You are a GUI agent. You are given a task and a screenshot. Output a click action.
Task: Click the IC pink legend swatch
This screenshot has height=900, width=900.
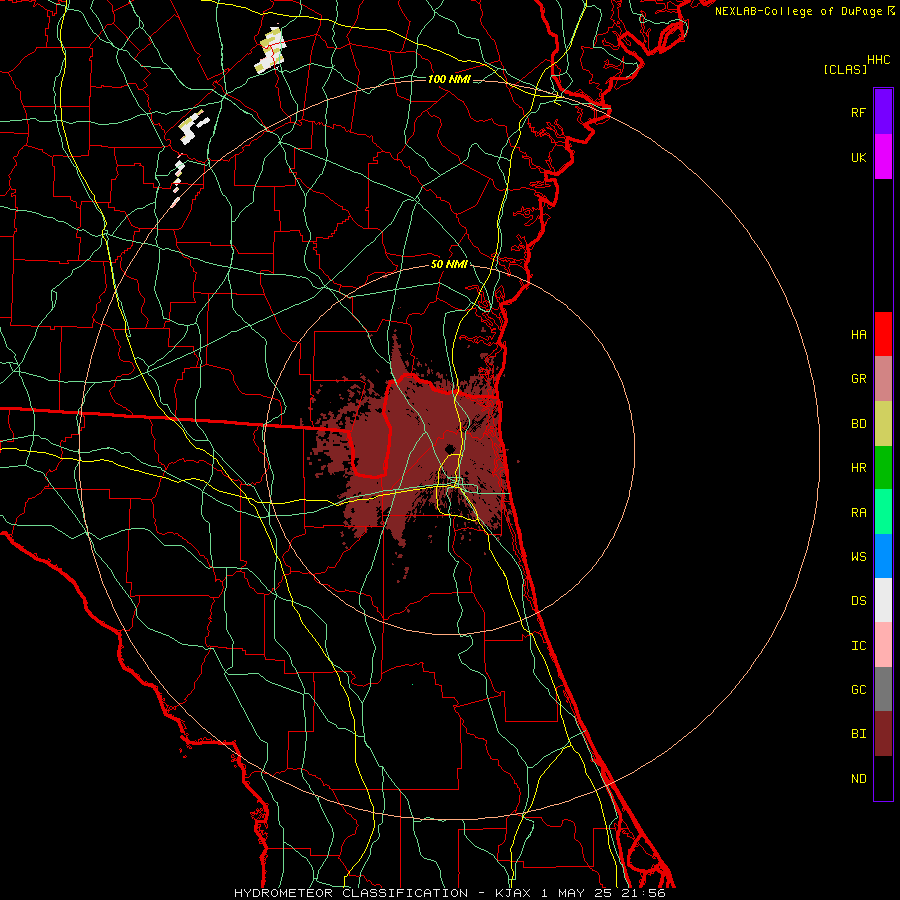pyautogui.click(x=883, y=645)
